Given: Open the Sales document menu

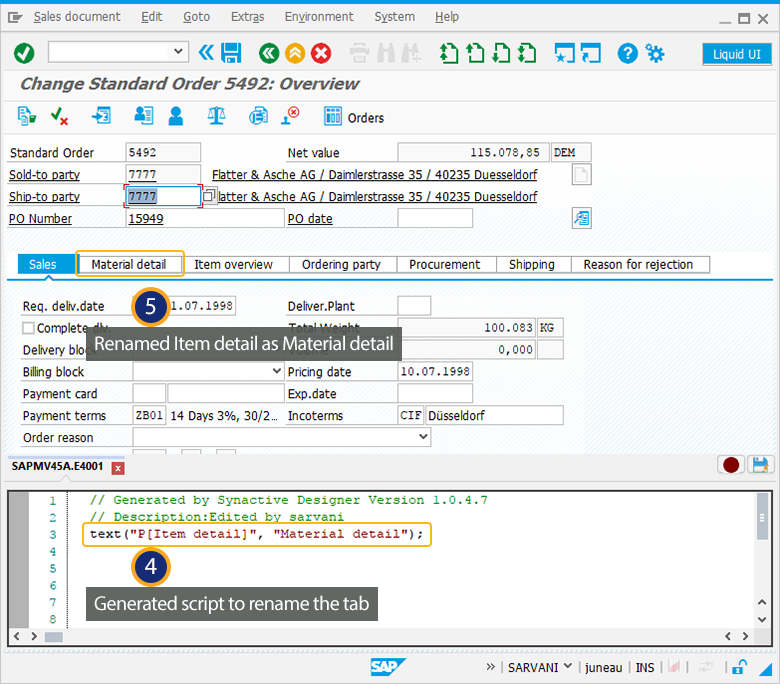Looking at the screenshot, I should 77,17.
